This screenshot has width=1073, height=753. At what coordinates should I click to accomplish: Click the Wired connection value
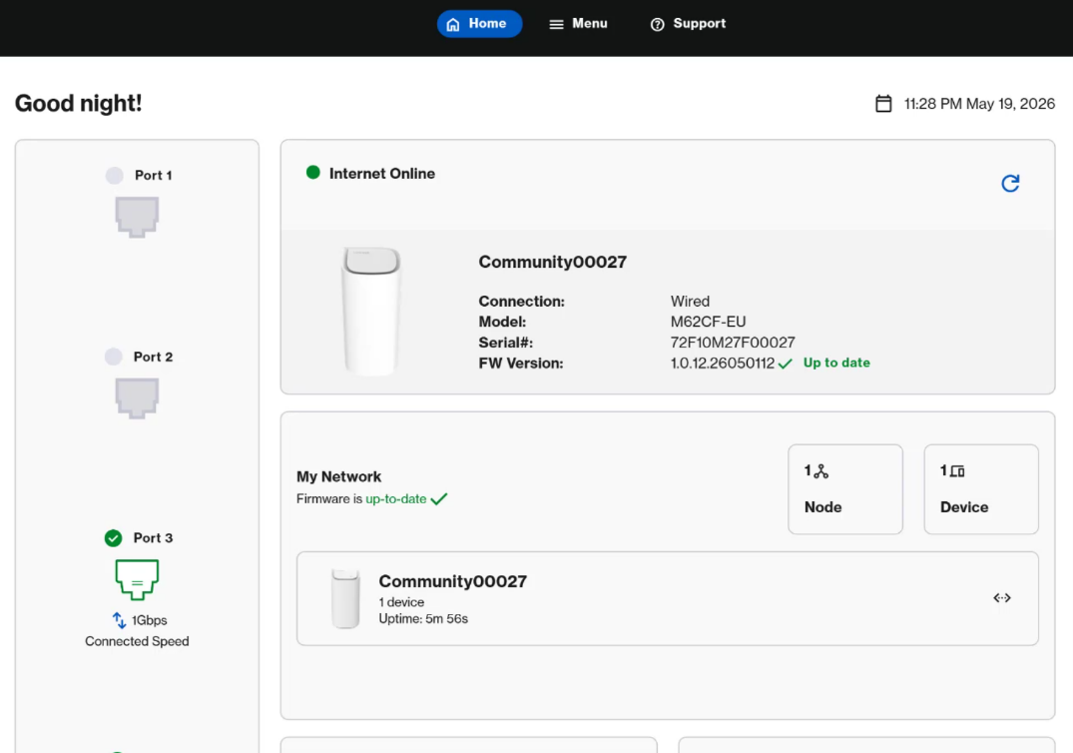click(x=690, y=301)
